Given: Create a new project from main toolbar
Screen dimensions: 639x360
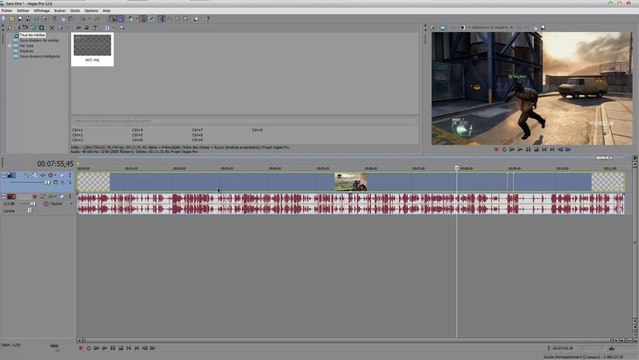Looking at the screenshot, I should (x=4, y=19).
